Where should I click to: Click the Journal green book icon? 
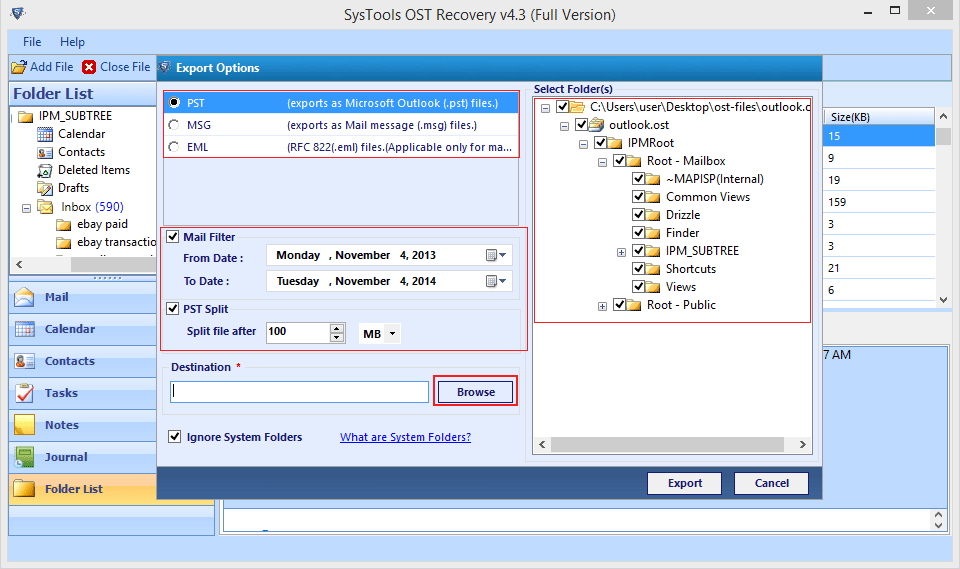24,456
